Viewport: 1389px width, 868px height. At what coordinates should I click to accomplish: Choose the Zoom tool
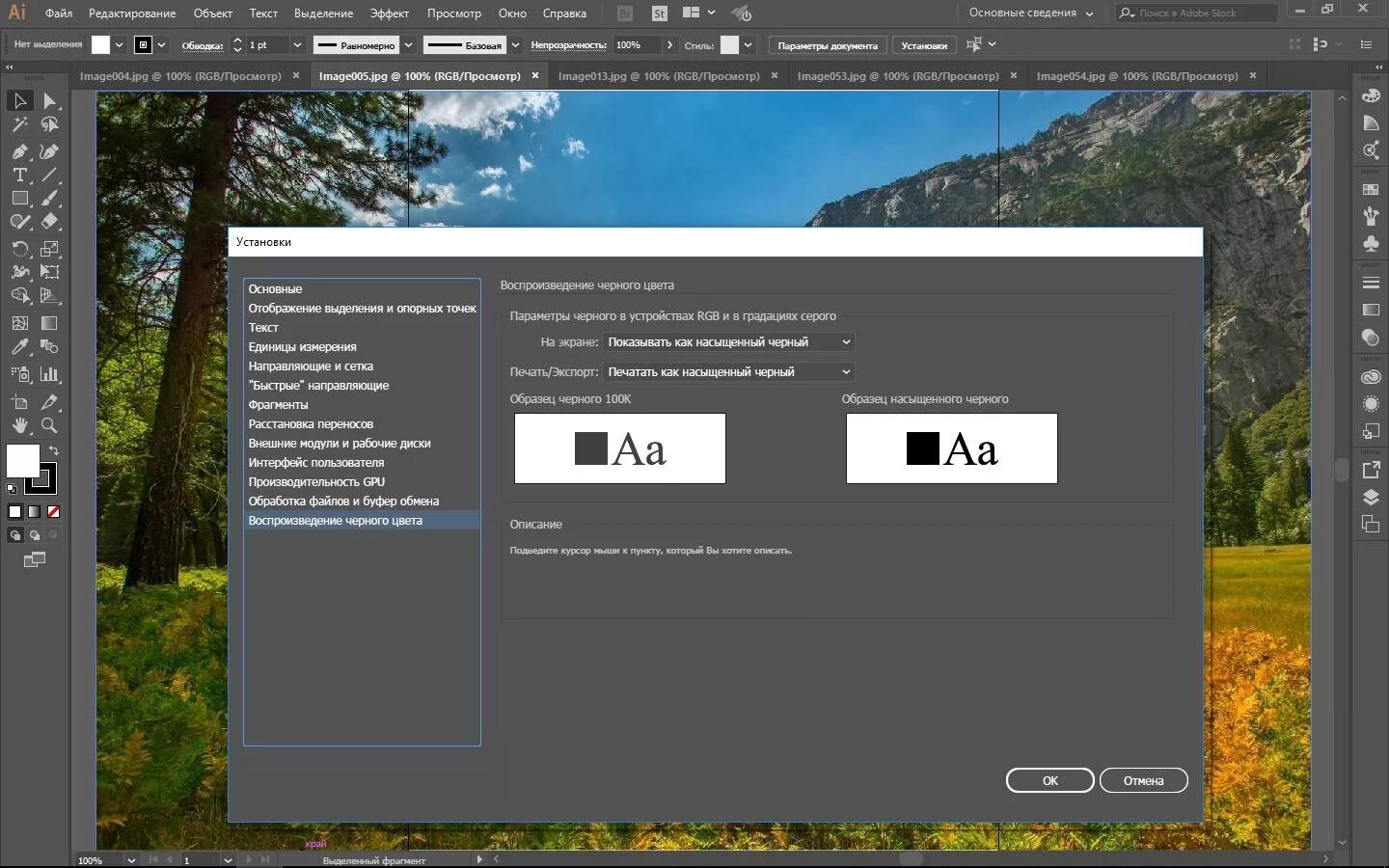(48, 425)
